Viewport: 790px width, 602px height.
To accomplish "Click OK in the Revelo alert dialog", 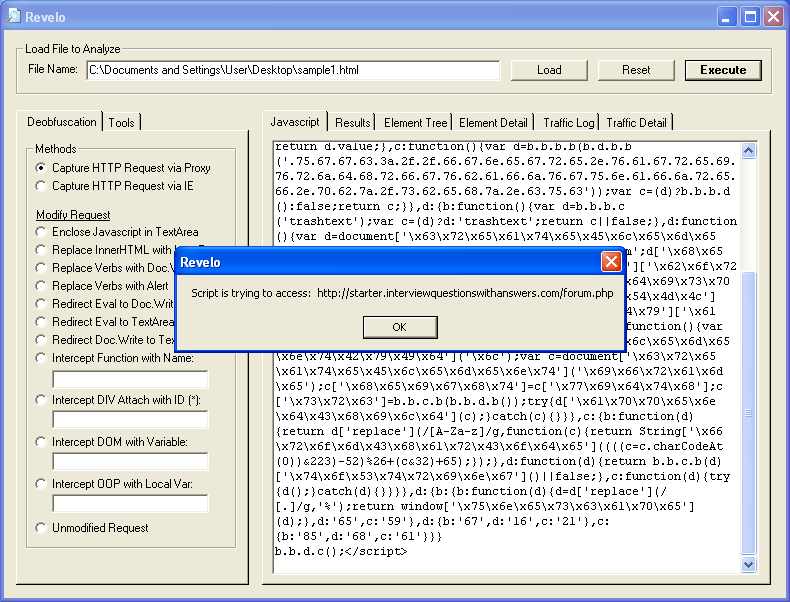I will click(x=400, y=327).
